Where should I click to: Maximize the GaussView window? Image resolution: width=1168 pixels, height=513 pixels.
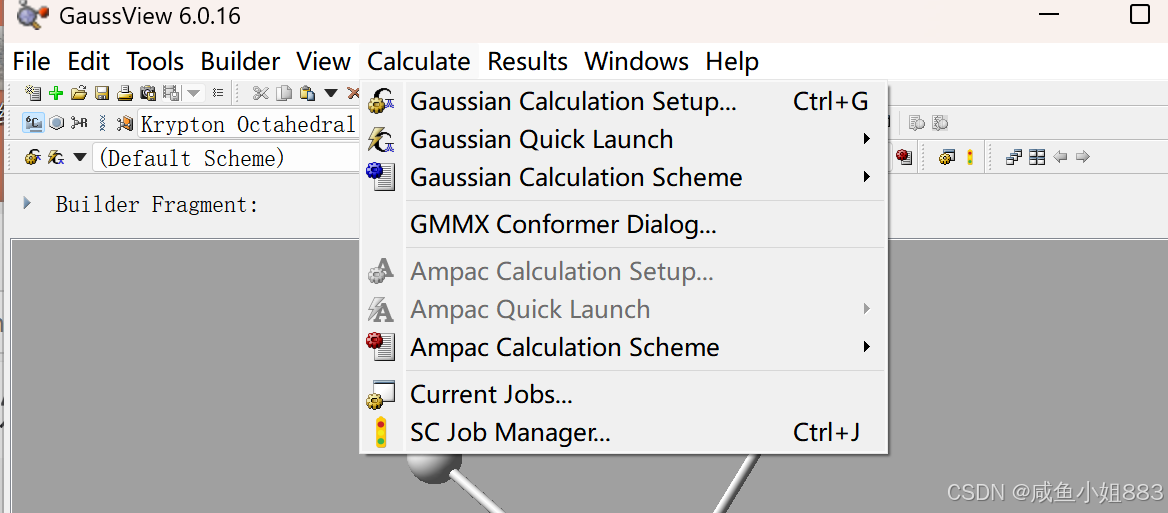pyautogui.click(x=1140, y=14)
